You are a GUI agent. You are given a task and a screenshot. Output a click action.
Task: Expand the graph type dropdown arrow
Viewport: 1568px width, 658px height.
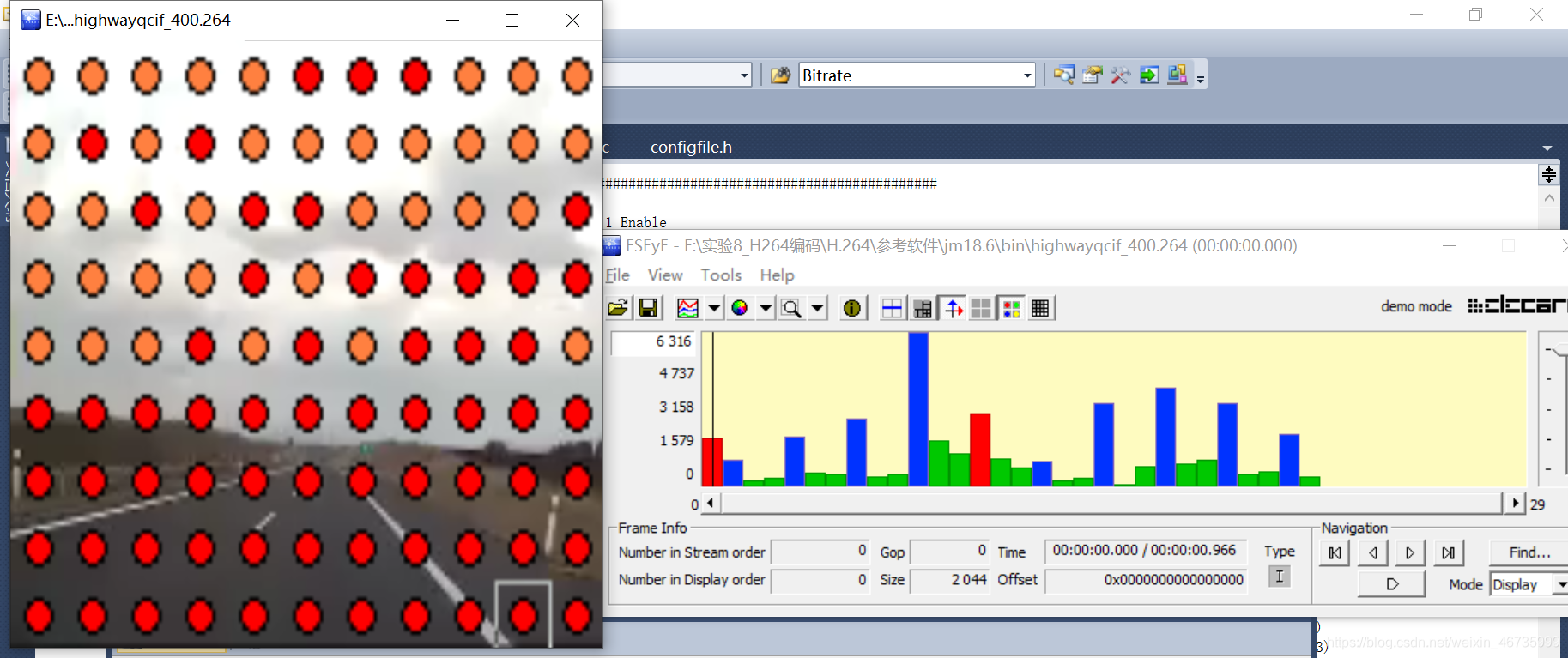(714, 308)
